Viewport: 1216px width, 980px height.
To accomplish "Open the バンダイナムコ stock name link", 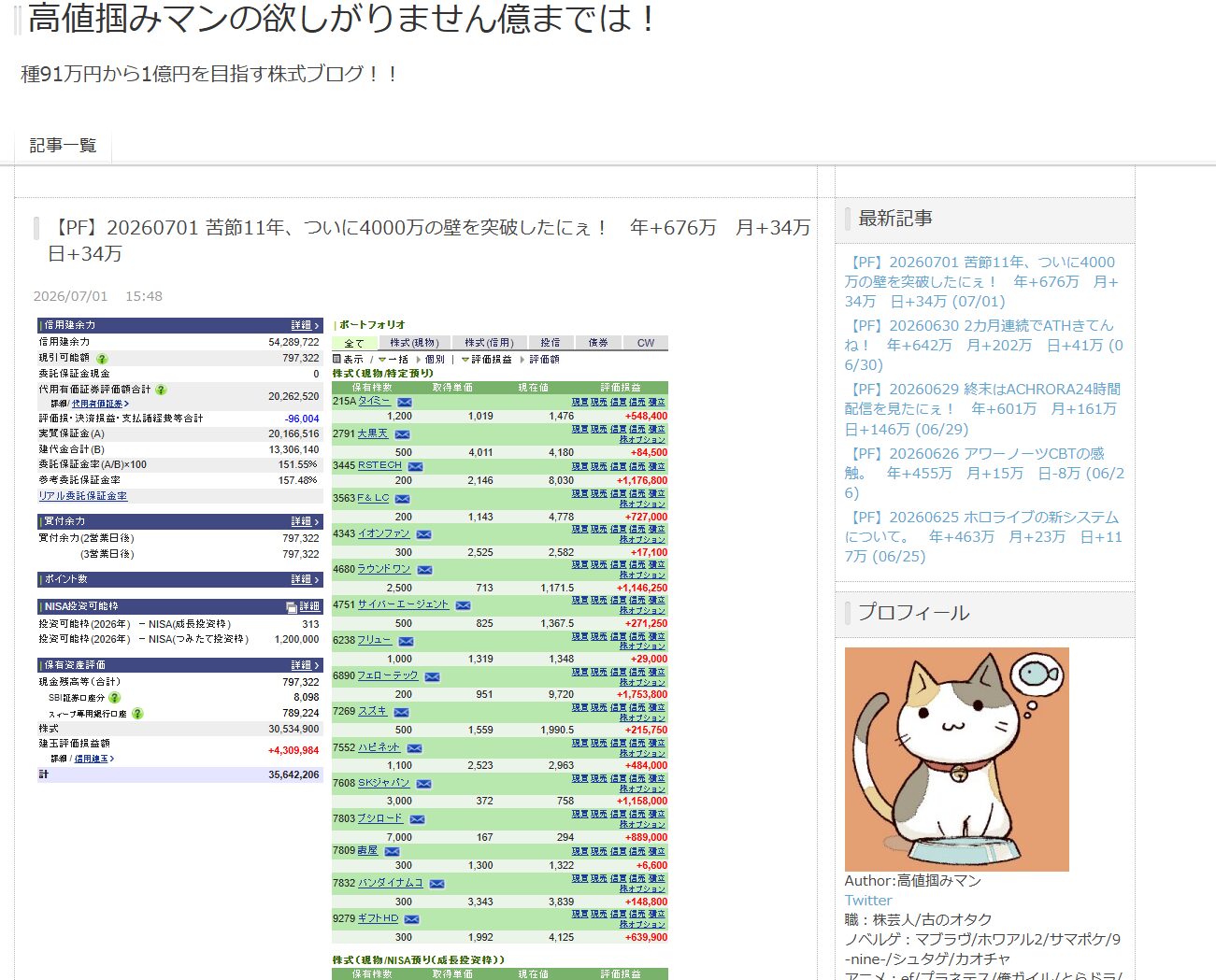I will (391, 883).
